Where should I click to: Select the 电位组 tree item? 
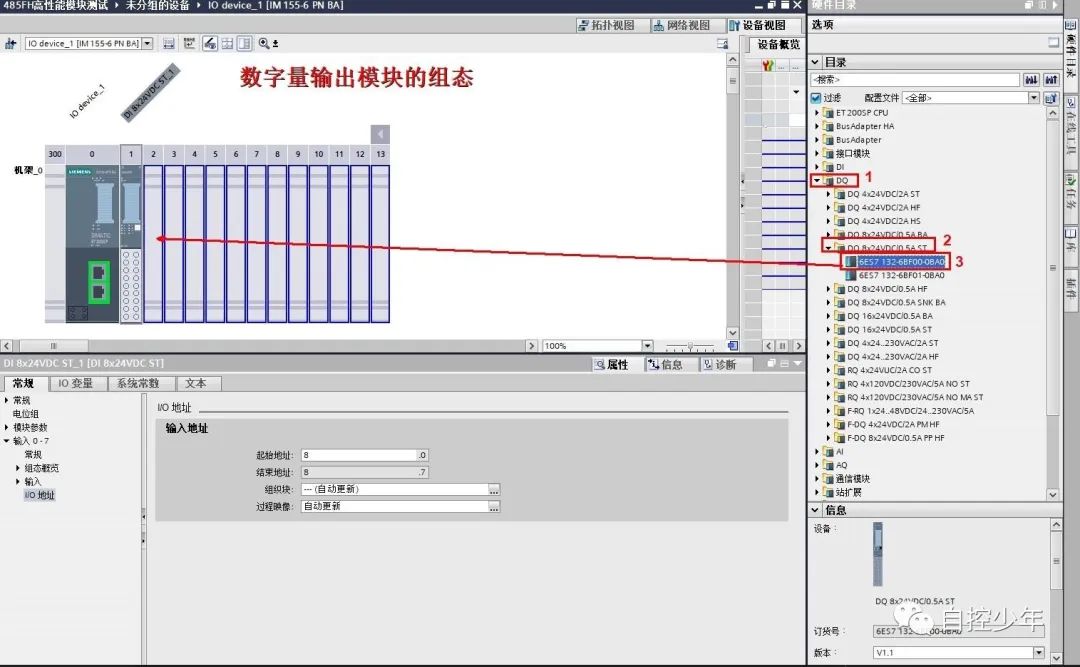pos(25,414)
